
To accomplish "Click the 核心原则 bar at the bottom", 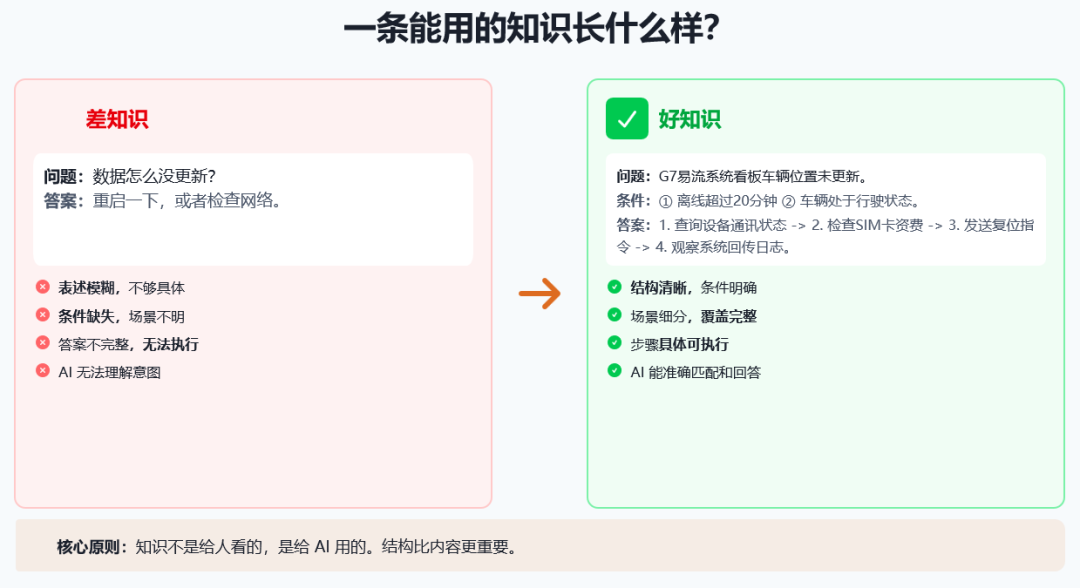I will point(540,547).
